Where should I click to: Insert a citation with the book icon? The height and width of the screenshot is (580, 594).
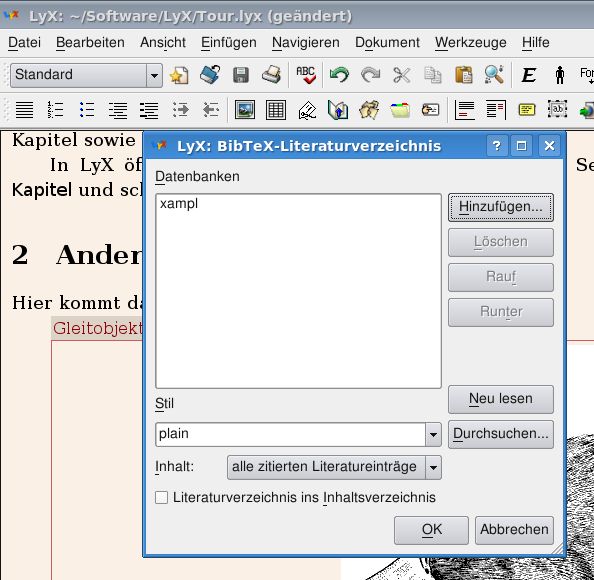pos(338,110)
